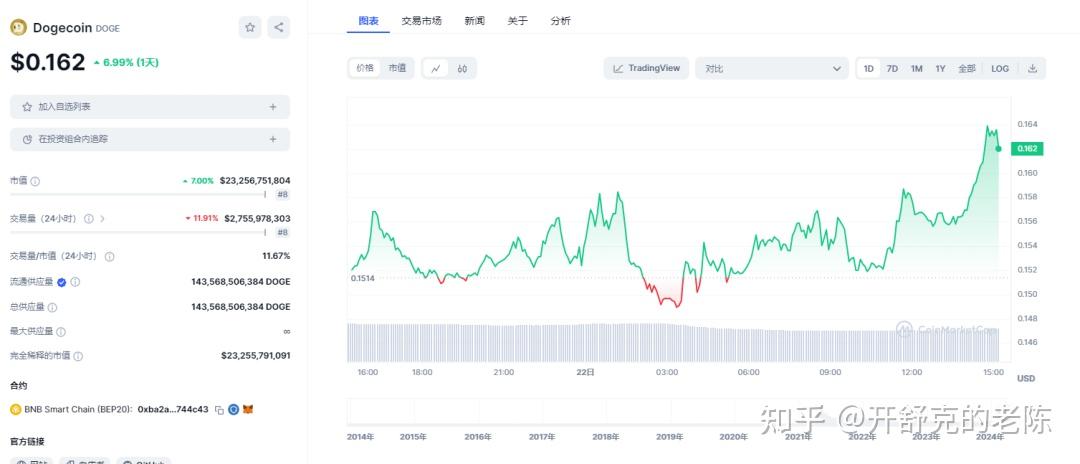Open the 关于 tab
The width and height of the screenshot is (1080, 464).
point(517,21)
